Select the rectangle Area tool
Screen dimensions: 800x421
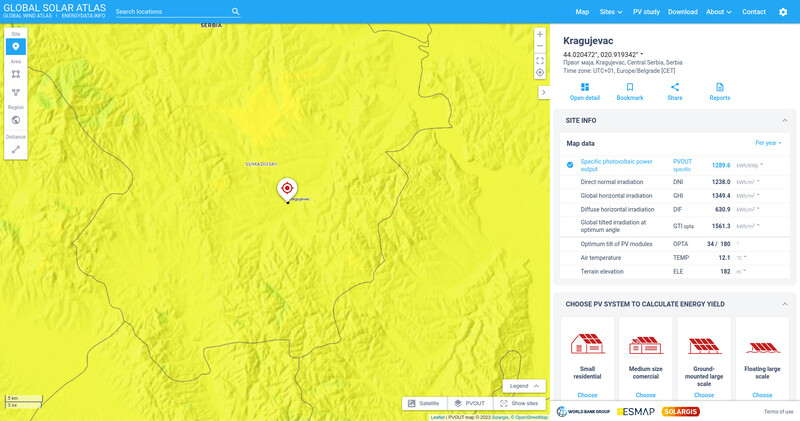16,74
